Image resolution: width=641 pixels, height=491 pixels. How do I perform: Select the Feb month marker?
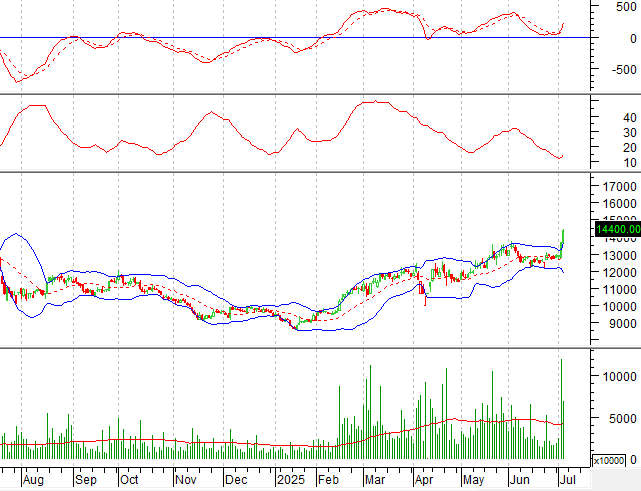[328, 478]
